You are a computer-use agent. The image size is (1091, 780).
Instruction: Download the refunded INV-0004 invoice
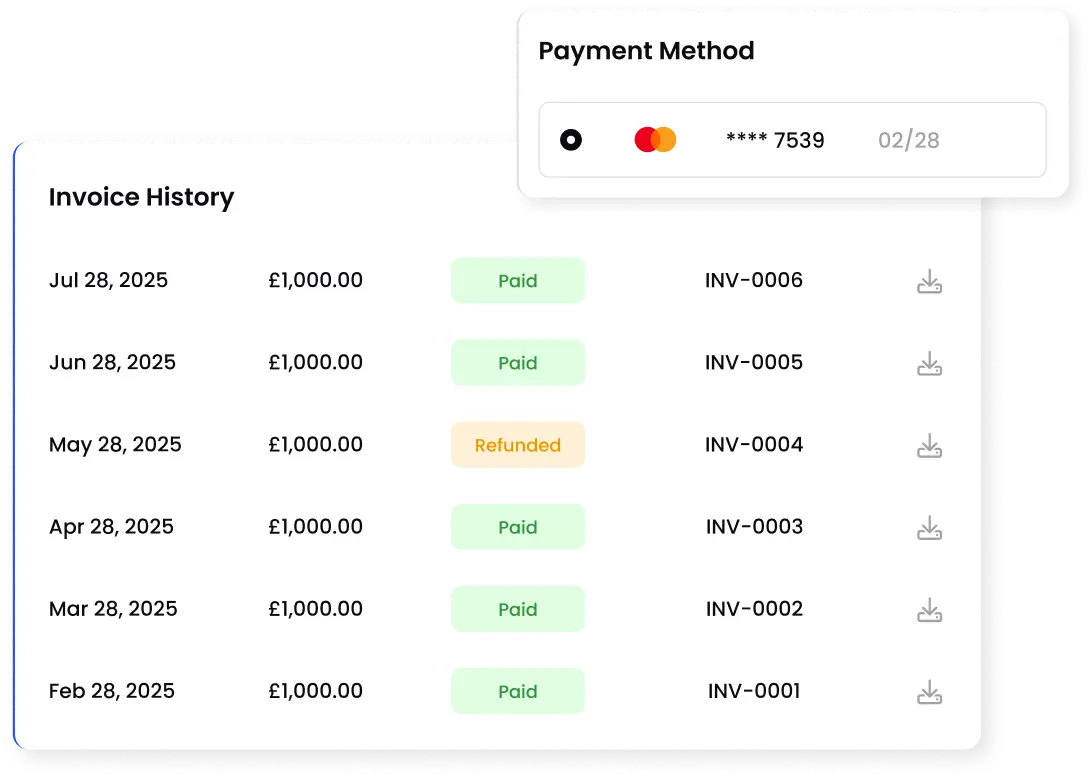point(930,446)
